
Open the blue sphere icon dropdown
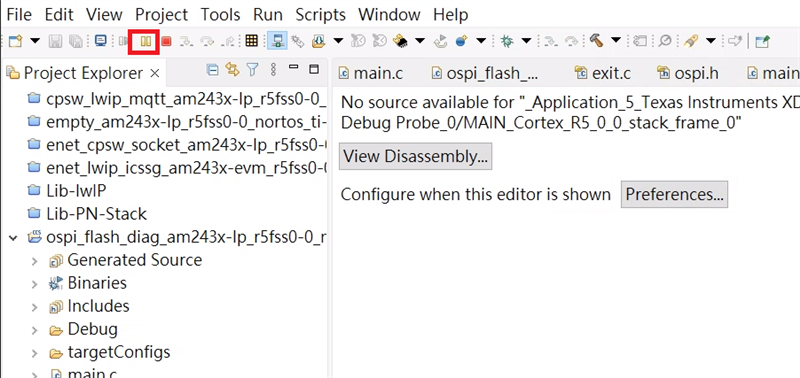480,41
